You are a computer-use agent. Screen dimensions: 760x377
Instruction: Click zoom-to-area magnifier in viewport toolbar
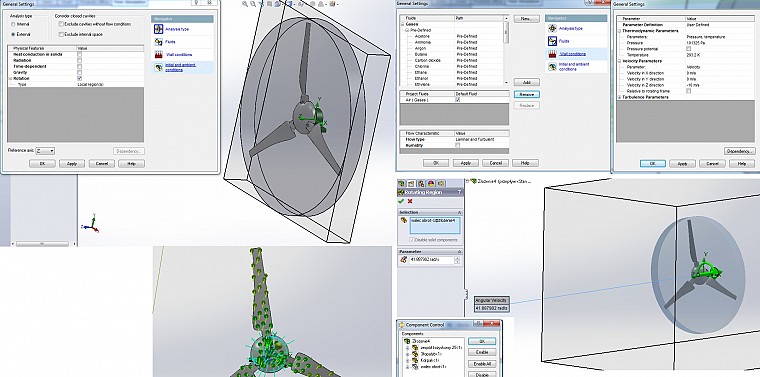pyautogui.click(x=253, y=4)
